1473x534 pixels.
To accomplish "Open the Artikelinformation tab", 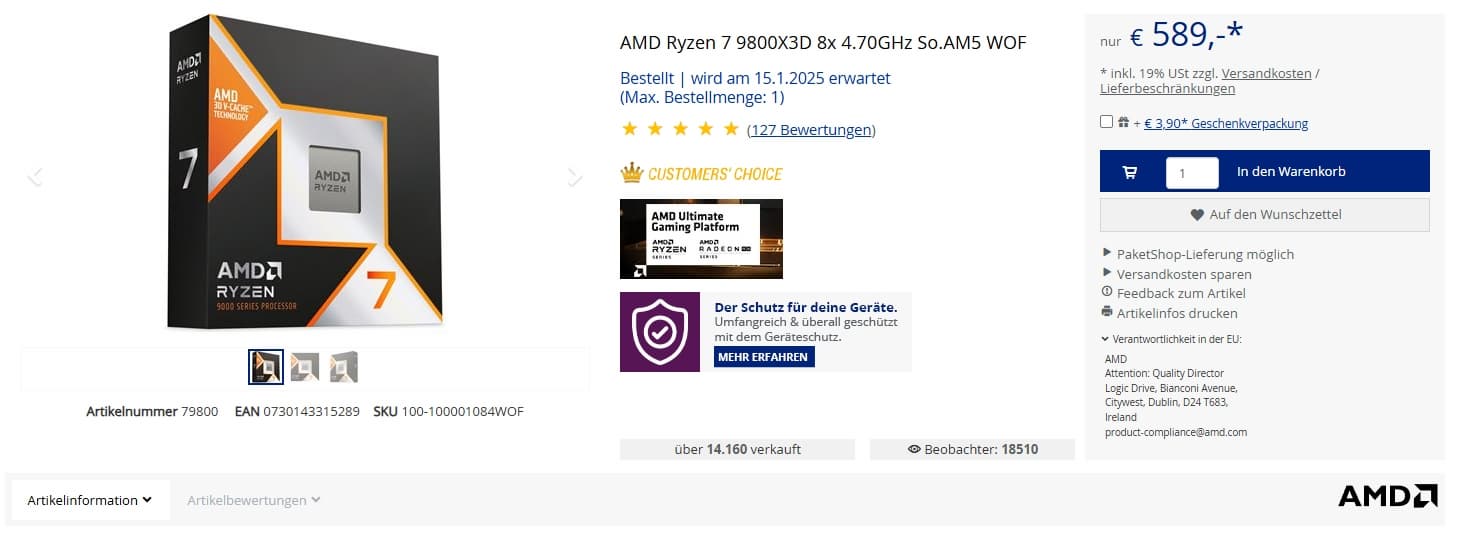I will [x=90, y=500].
